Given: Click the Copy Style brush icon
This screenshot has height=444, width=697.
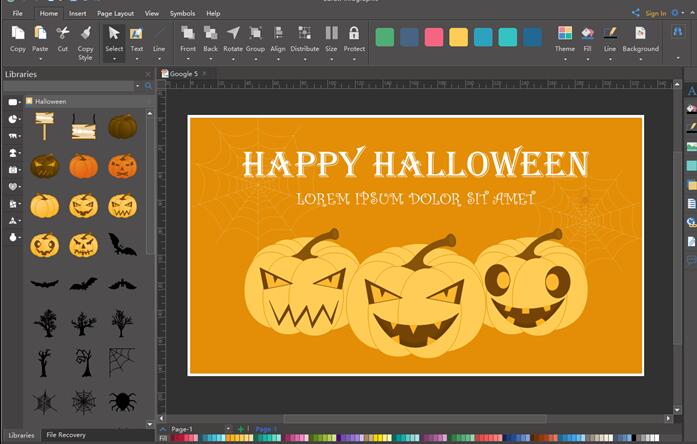Looking at the screenshot, I should [x=85, y=38].
